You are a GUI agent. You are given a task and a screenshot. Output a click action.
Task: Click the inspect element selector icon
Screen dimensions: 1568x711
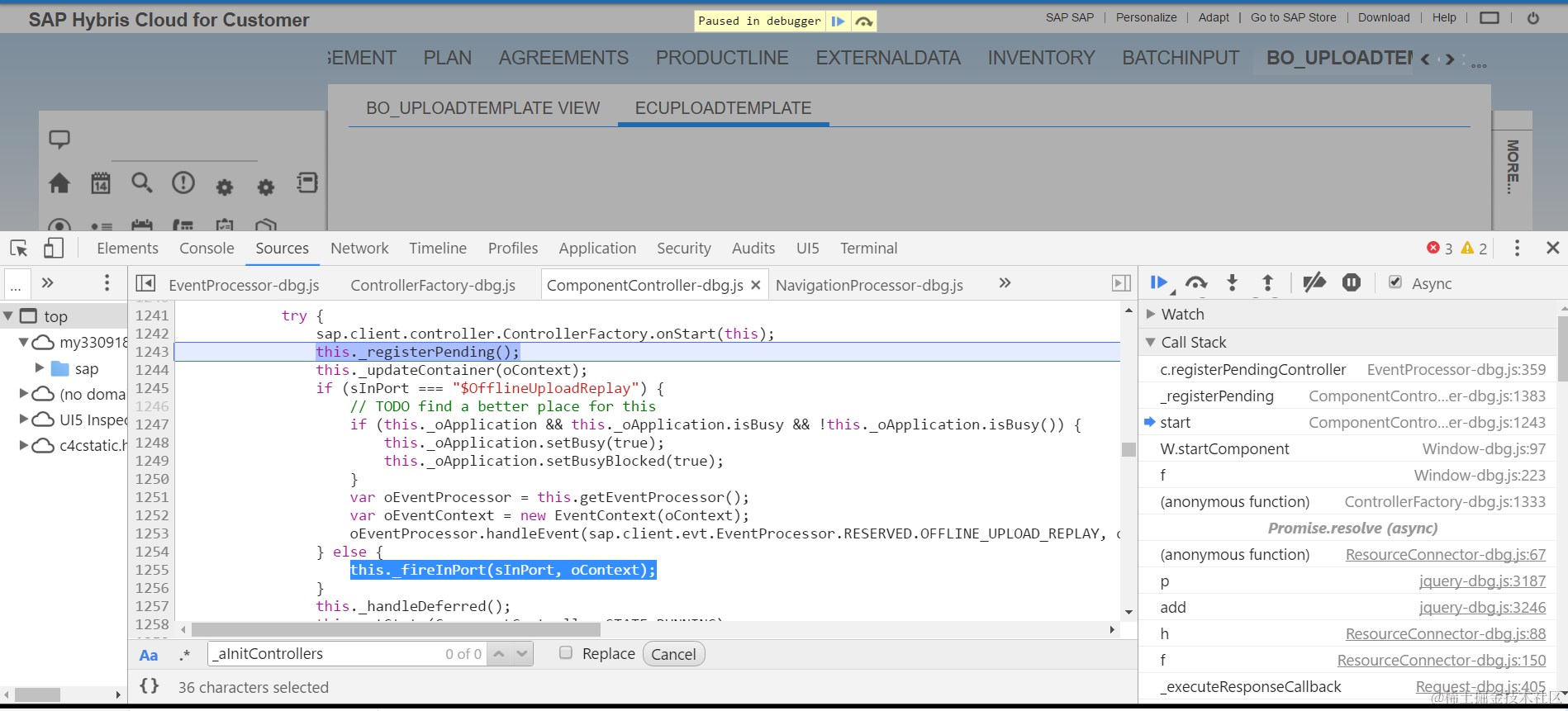19,249
